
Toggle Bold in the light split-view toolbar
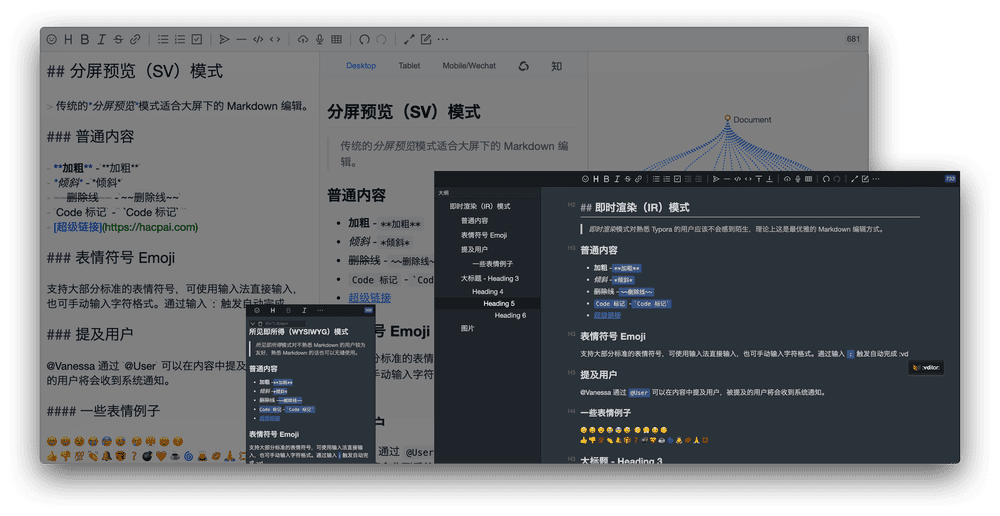85,40
